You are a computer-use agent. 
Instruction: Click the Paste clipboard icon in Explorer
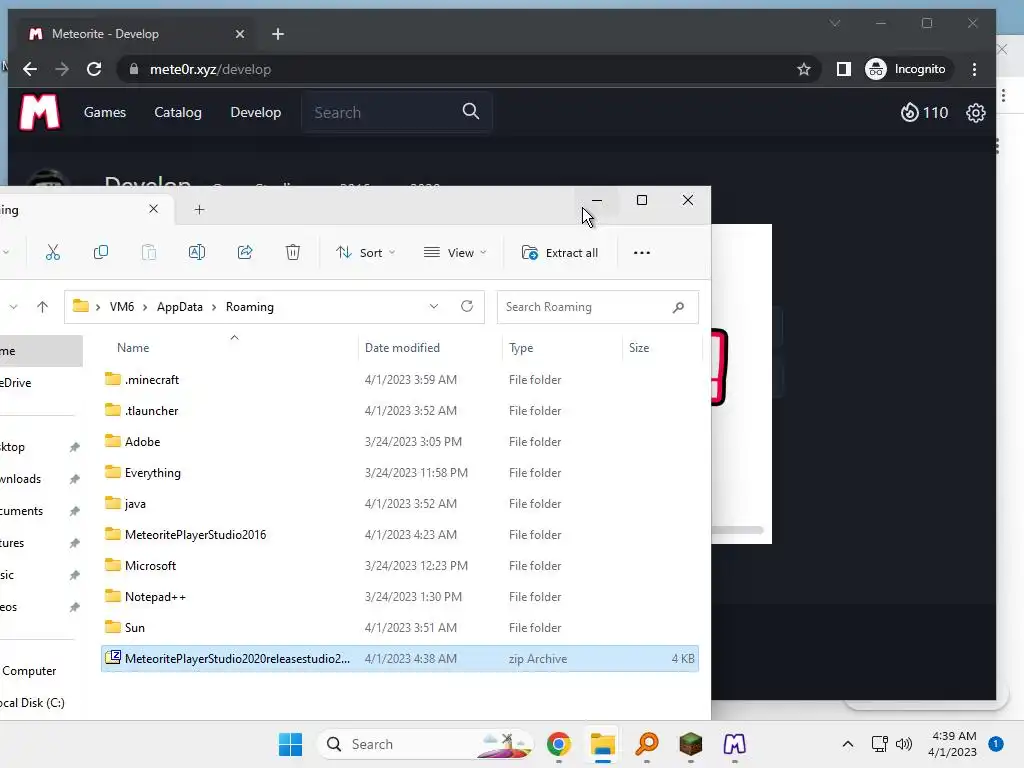coord(149,253)
